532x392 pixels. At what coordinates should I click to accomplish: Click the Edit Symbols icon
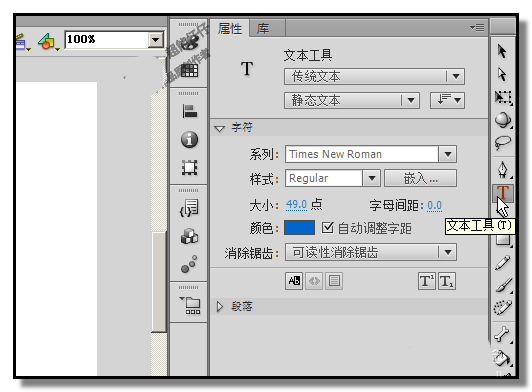pos(48,41)
